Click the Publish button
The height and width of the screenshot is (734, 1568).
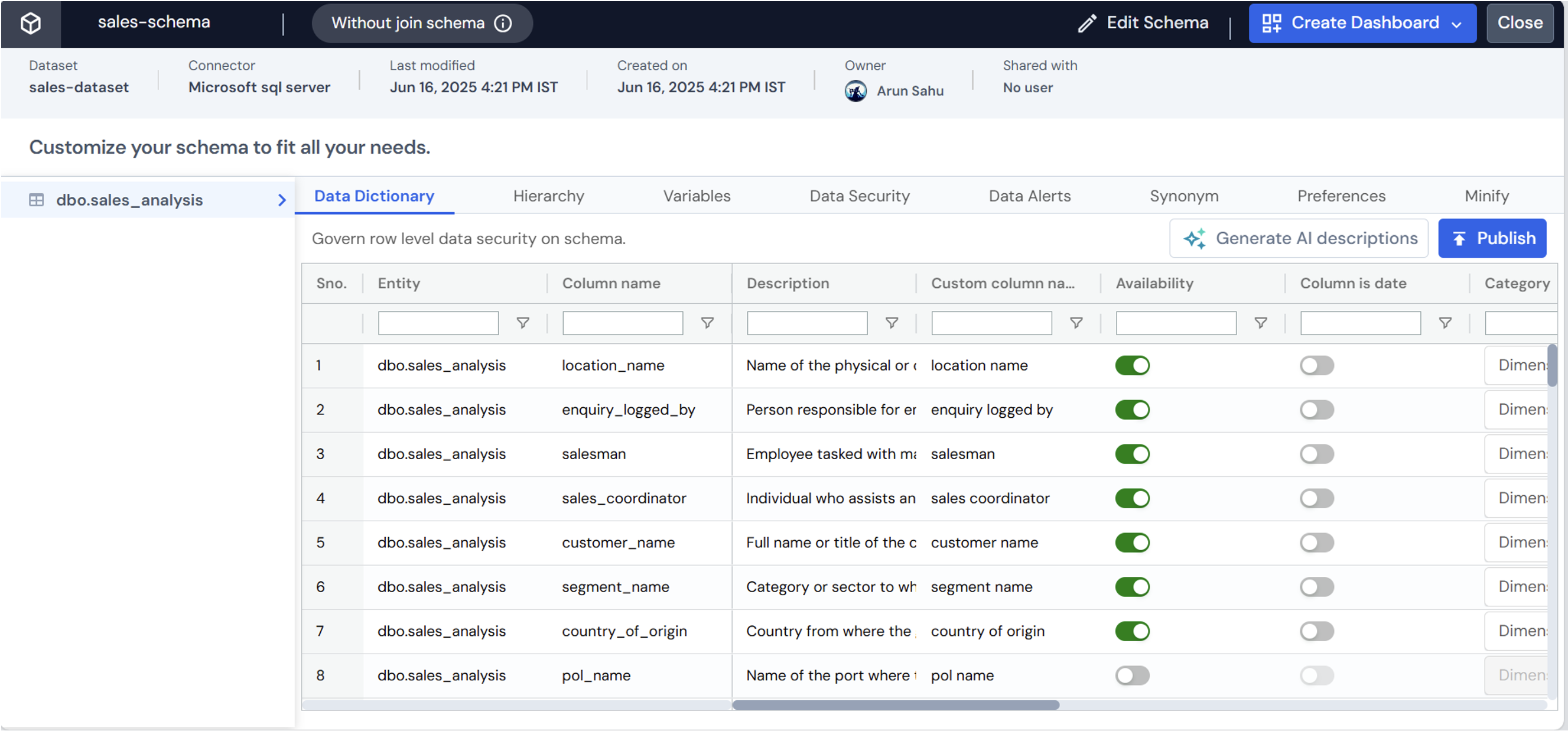pos(1492,238)
